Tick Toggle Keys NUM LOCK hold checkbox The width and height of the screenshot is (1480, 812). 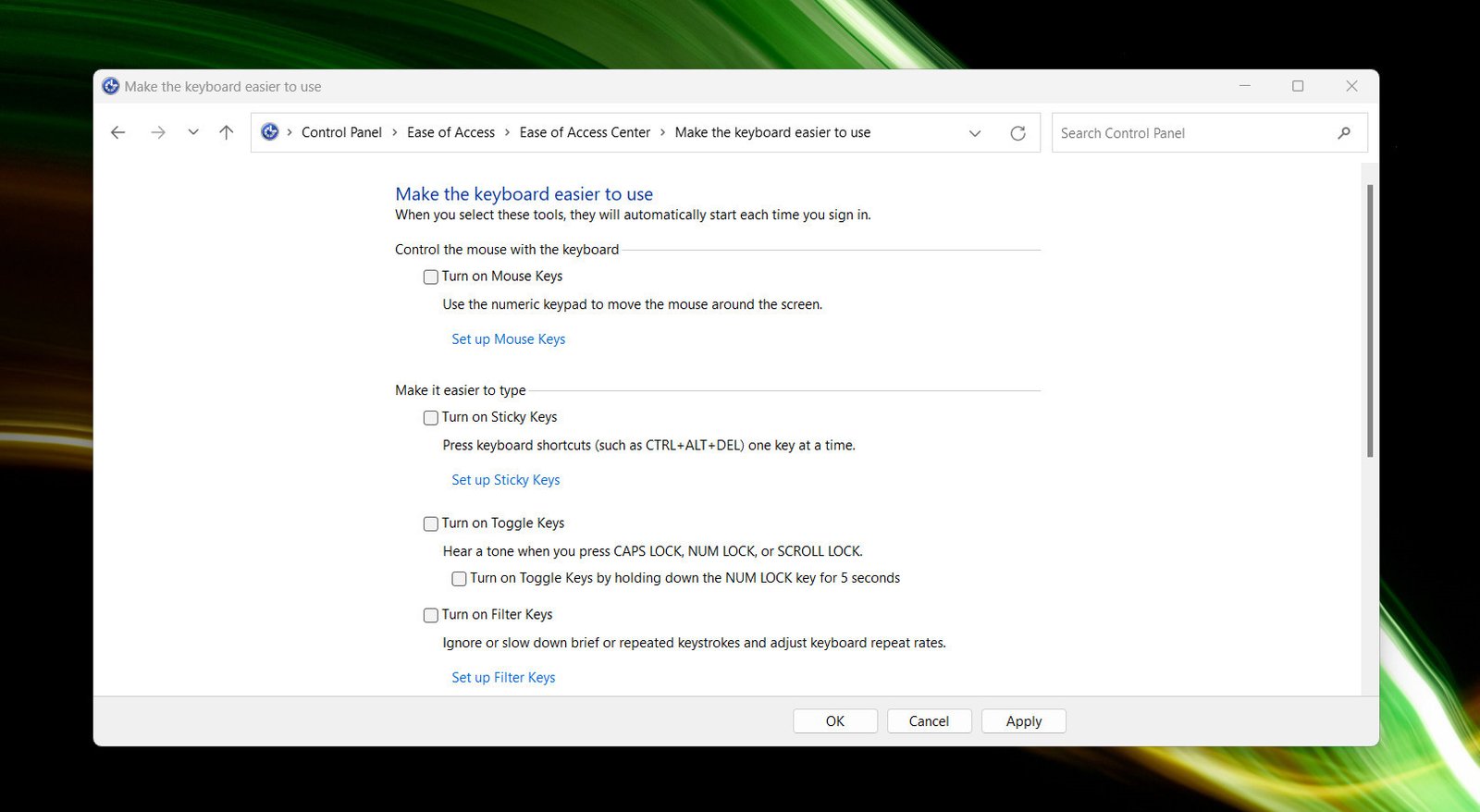(x=459, y=579)
